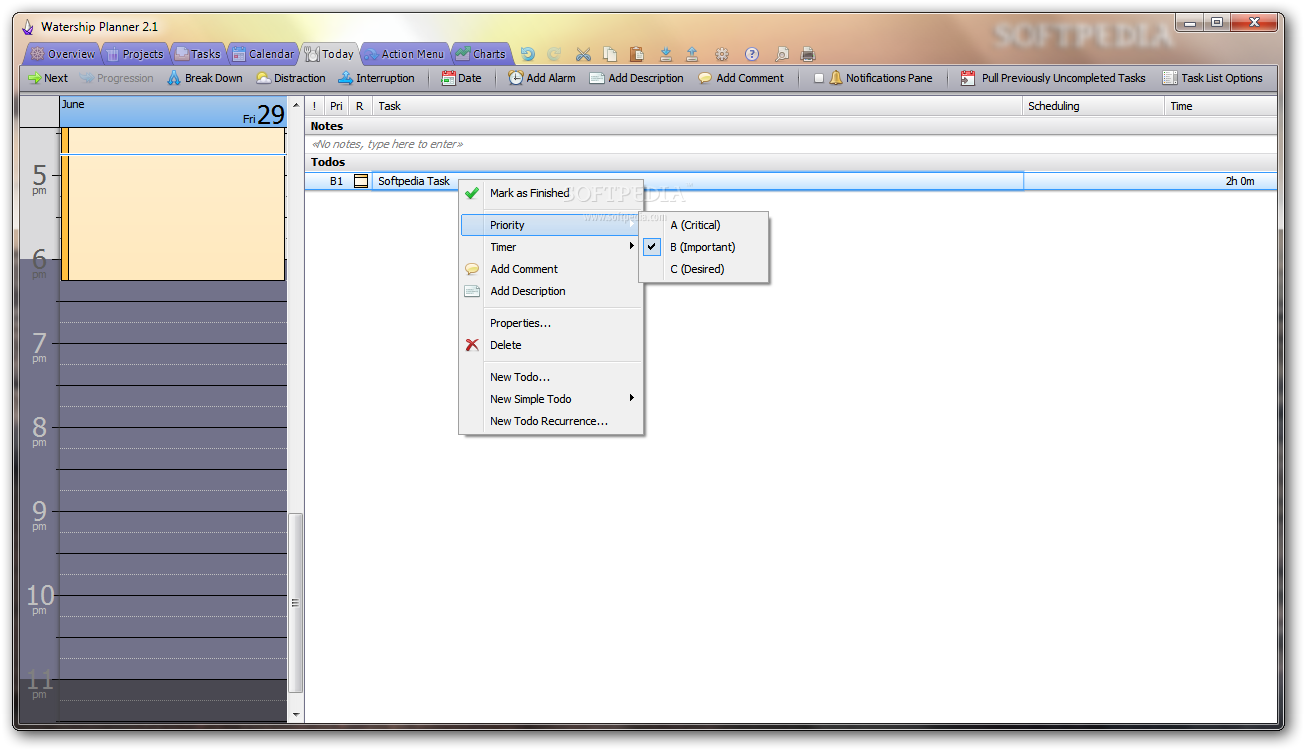Toggle the Notifications Pane checkbox
This screenshot has height=751, width=1305.
click(819, 78)
